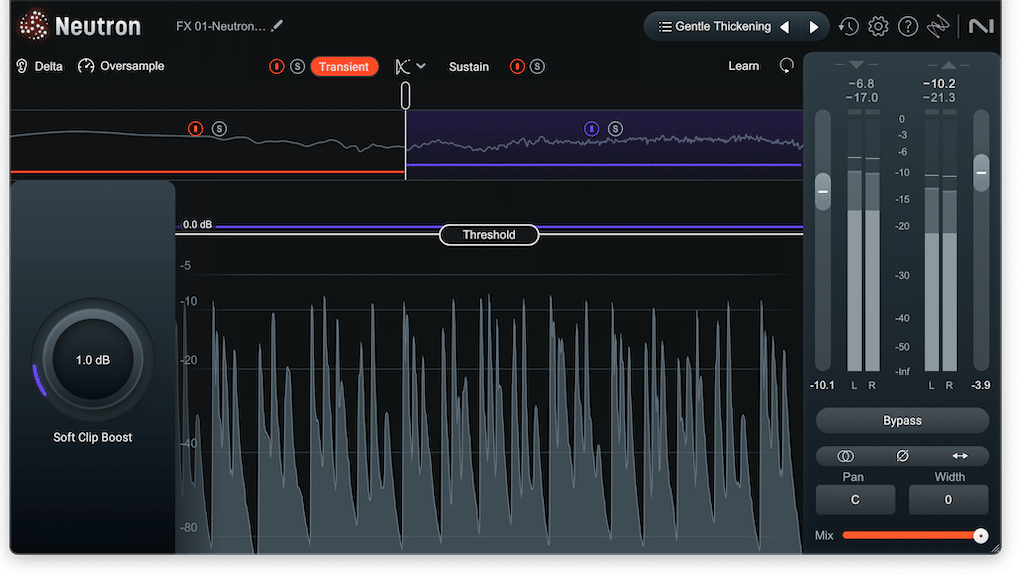Click the downward triangle above the input meter
Screen dimensions: 1024x581
856,65
